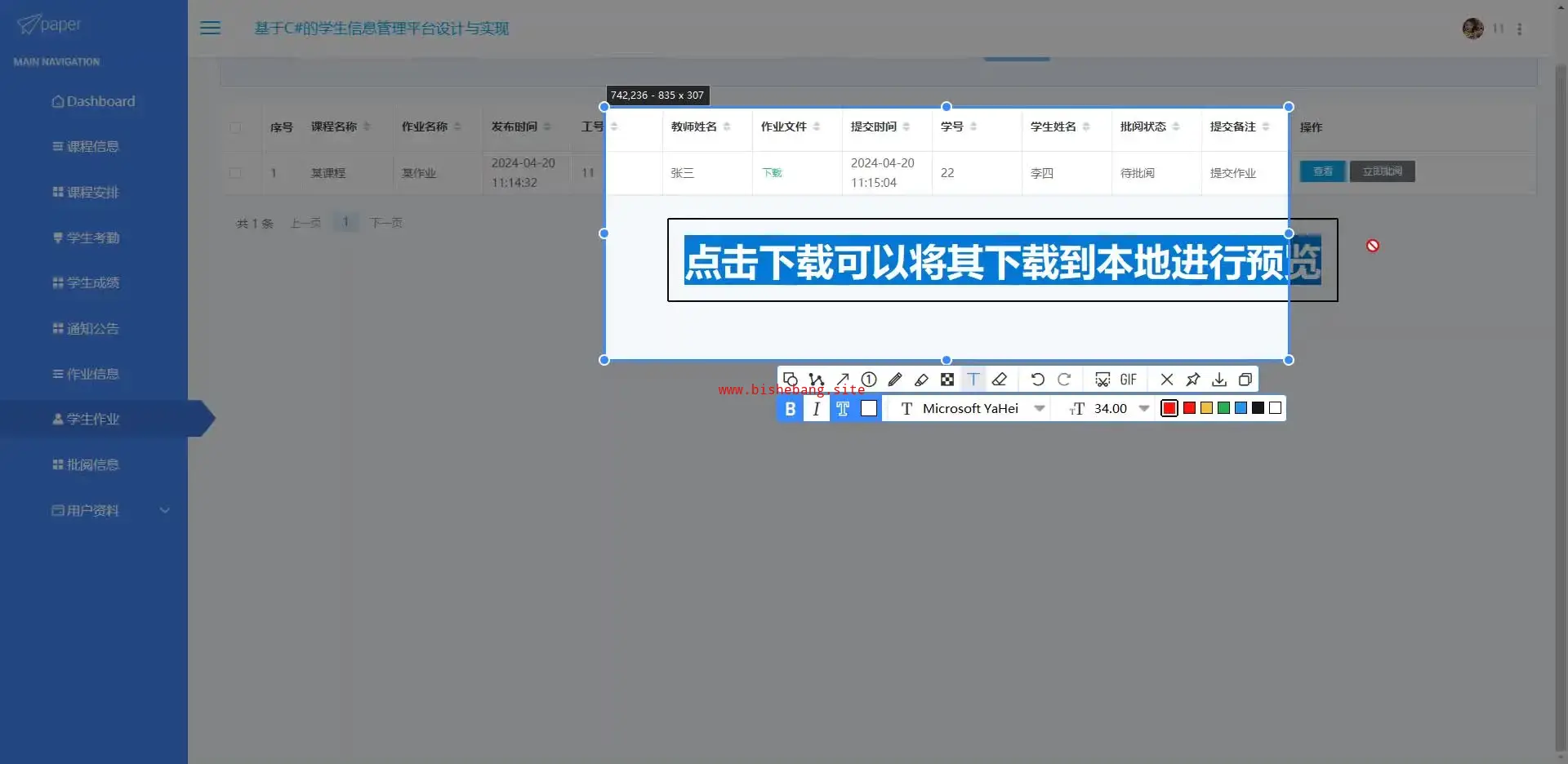Click the hamburger menu in the header

211,29
